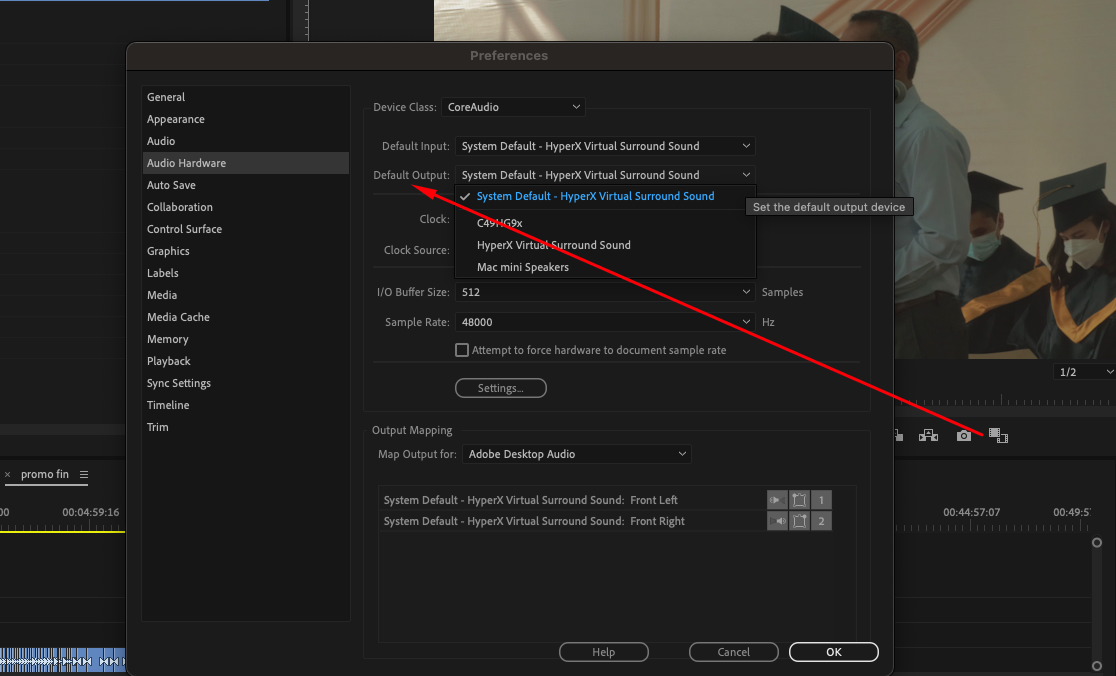Select the Comparison View filmstrip icon
The width and height of the screenshot is (1116, 676).
(999, 435)
